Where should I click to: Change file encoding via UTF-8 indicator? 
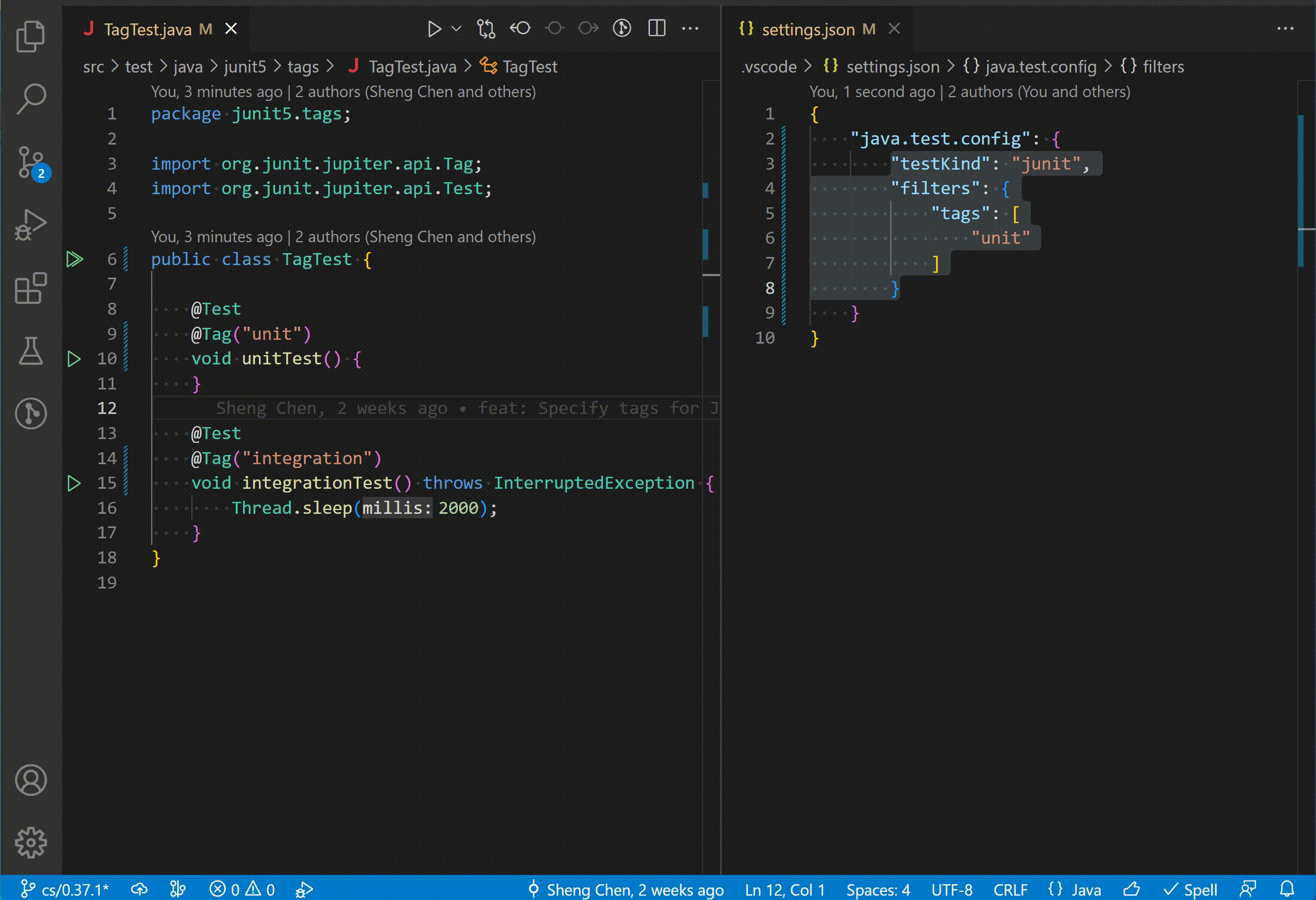pyautogui.click(x=951, y=890)
